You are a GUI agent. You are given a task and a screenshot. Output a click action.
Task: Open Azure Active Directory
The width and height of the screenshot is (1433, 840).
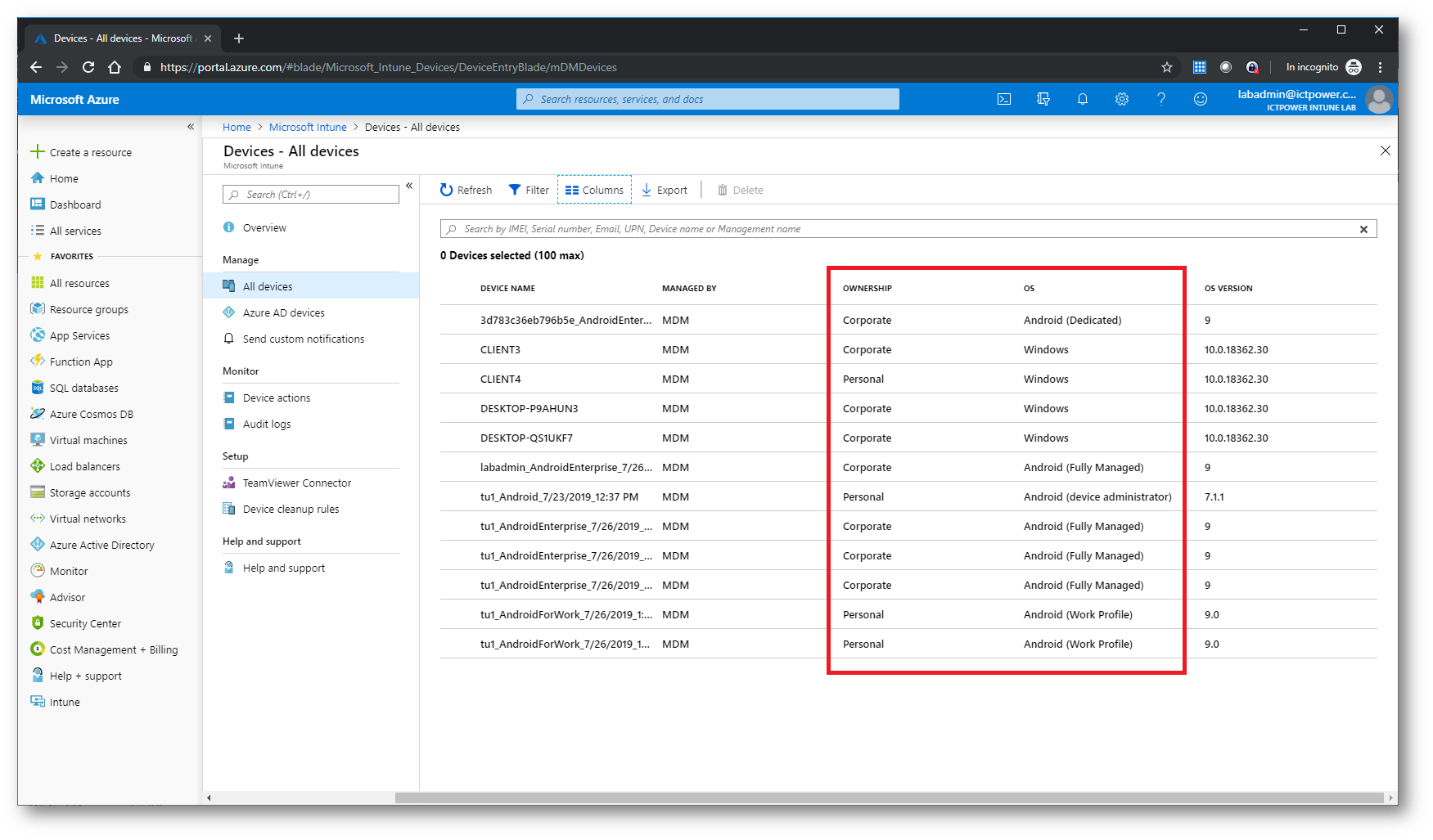pos(92,545)
